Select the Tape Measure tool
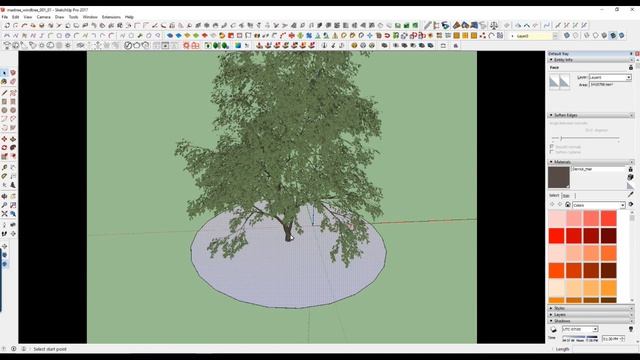 pyautogui.click(x=4, y=168)
